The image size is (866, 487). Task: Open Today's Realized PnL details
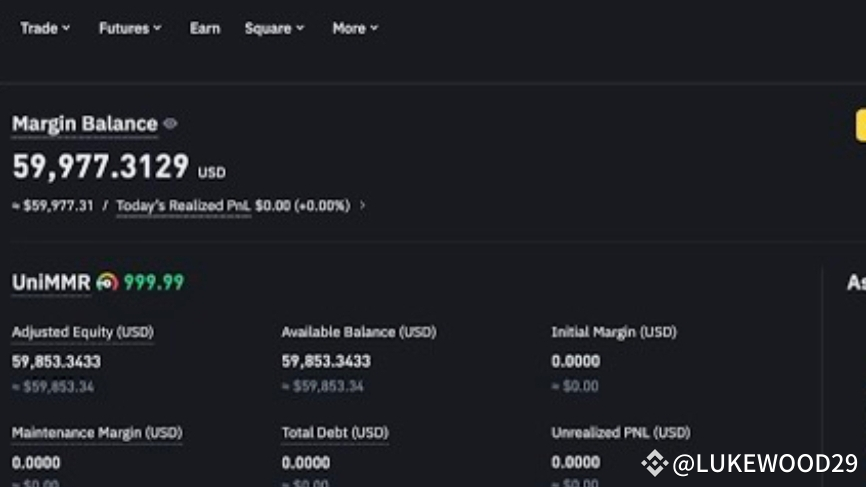point(183,205)
